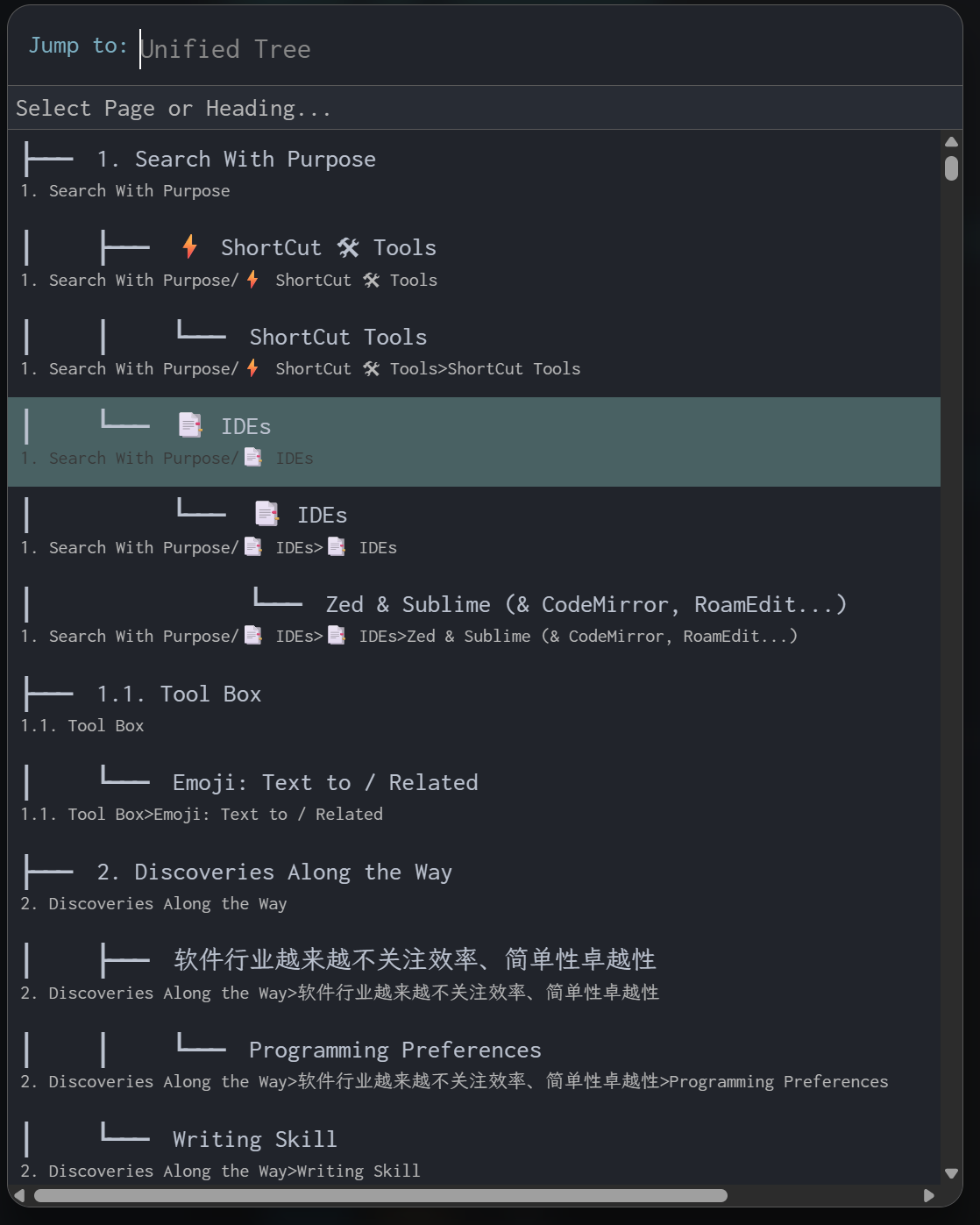980x1225 pixels.
Task: Click the right arrow of horizontal scrollbar
Action: coord(929,1195)
